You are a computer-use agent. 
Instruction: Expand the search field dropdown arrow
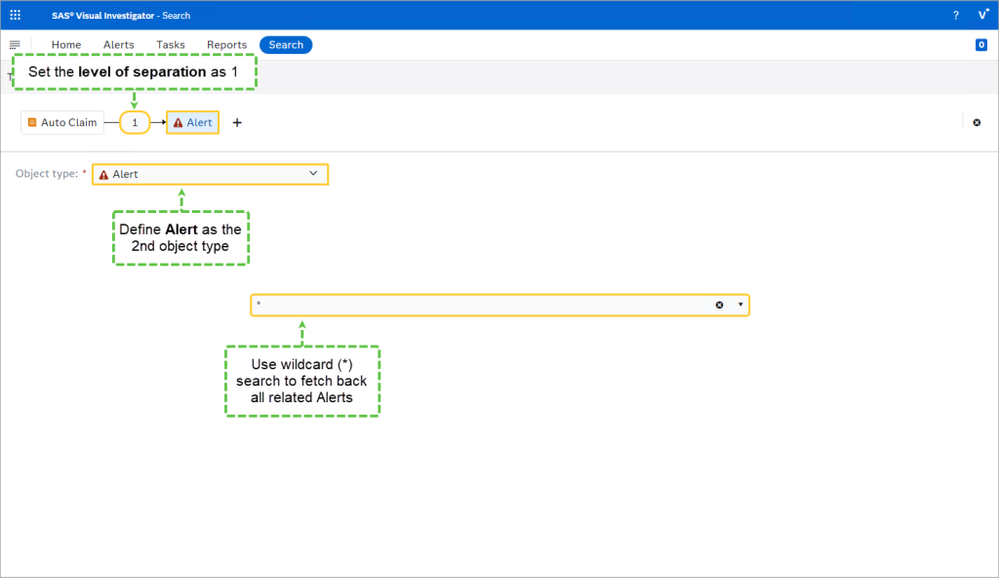(x=740, y=305)
